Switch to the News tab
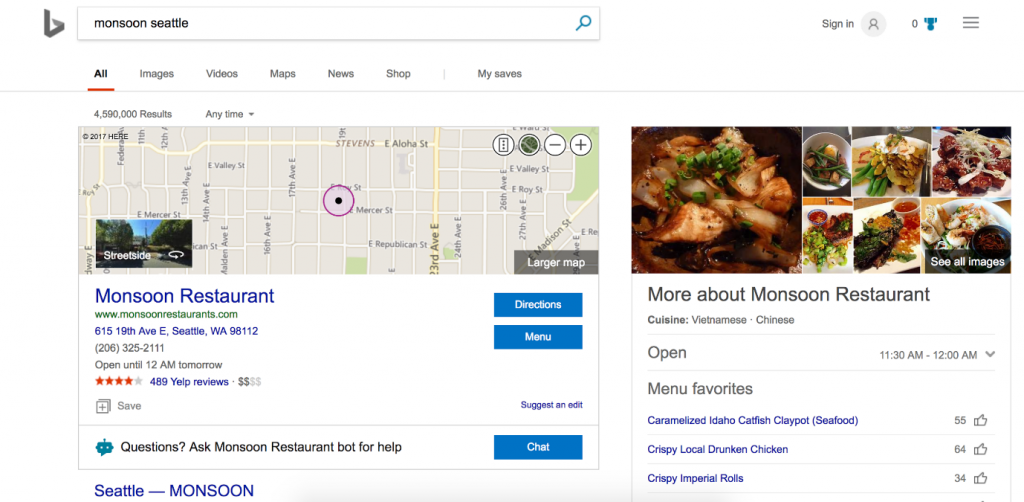 (341, 74)
